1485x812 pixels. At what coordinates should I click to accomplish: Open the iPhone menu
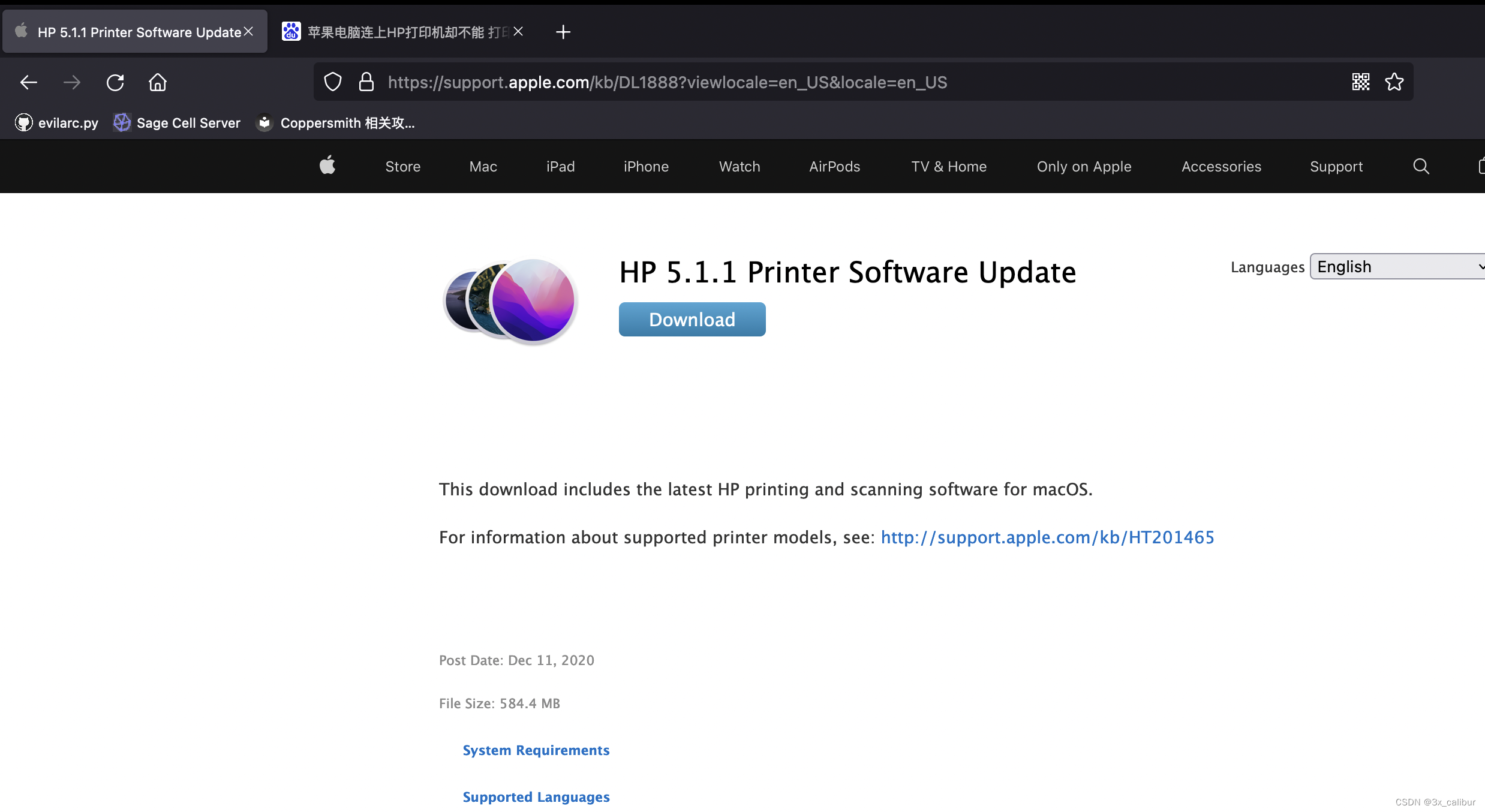(x=646, y=167)
